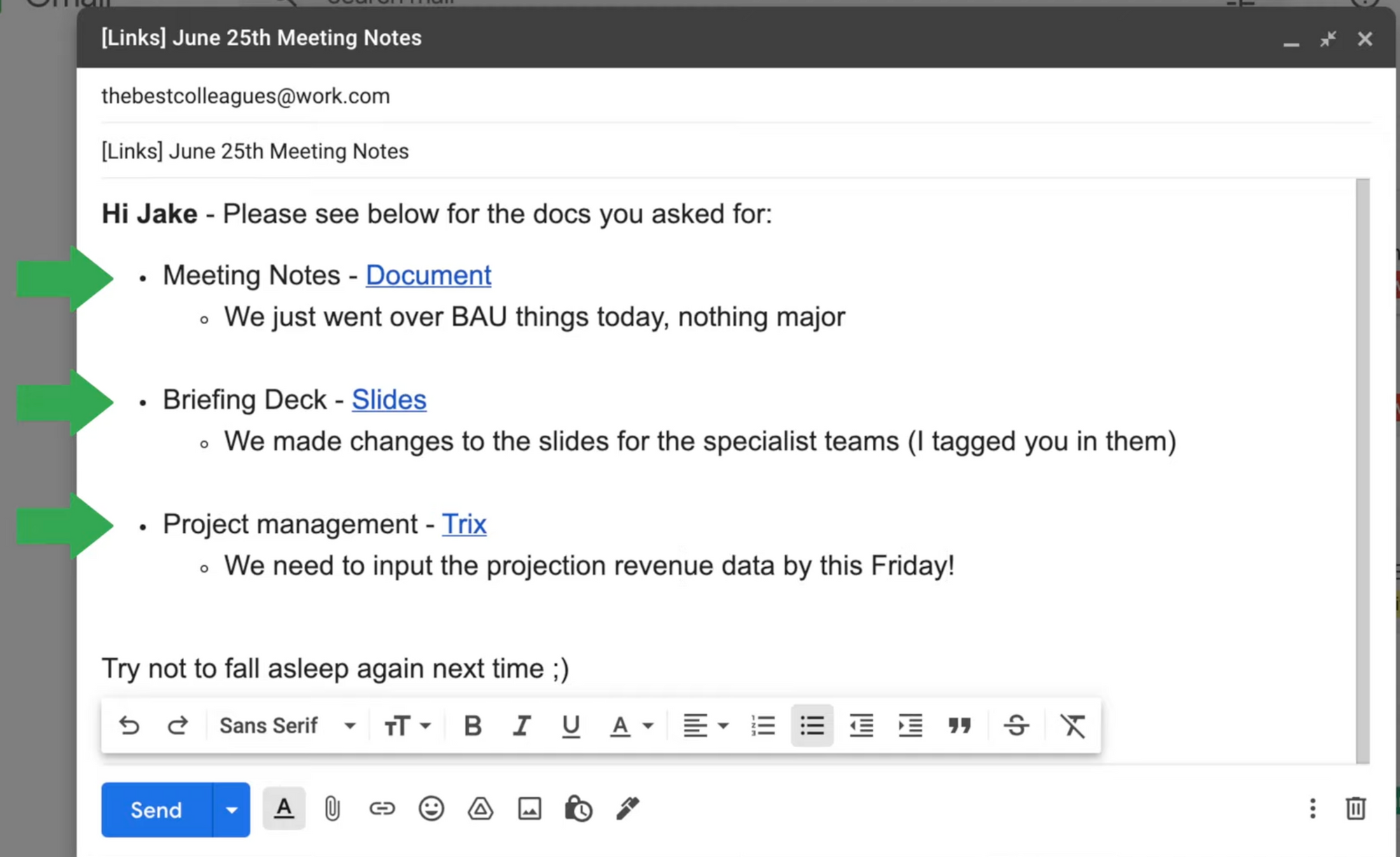Expand the Send options arrow
1400x857 pixels.
pos(232,810)
